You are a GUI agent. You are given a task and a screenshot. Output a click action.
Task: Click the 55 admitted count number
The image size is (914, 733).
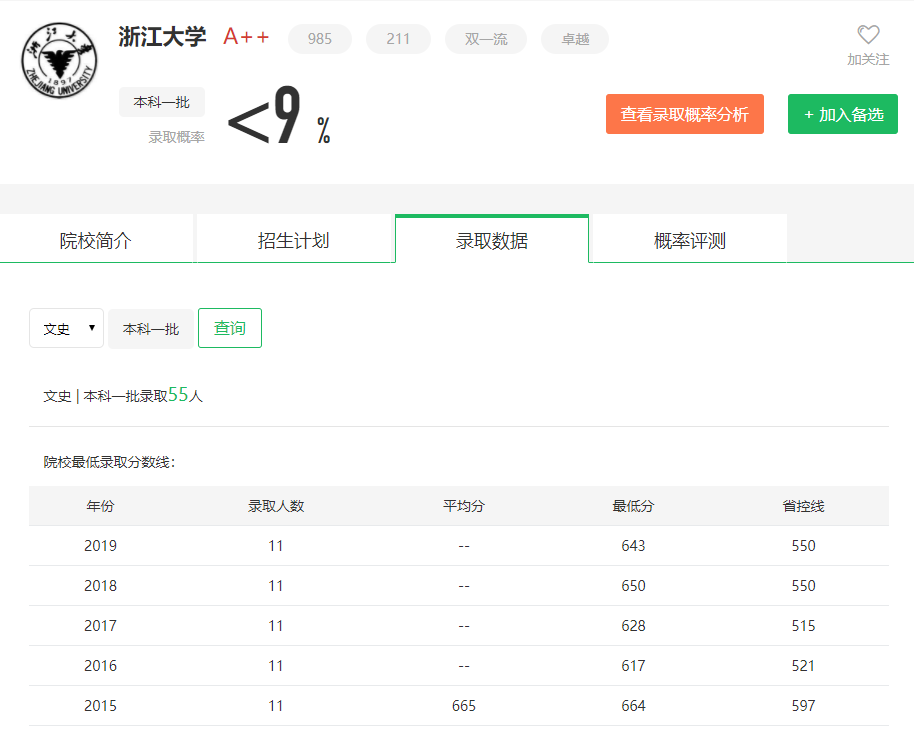(178, 395)
